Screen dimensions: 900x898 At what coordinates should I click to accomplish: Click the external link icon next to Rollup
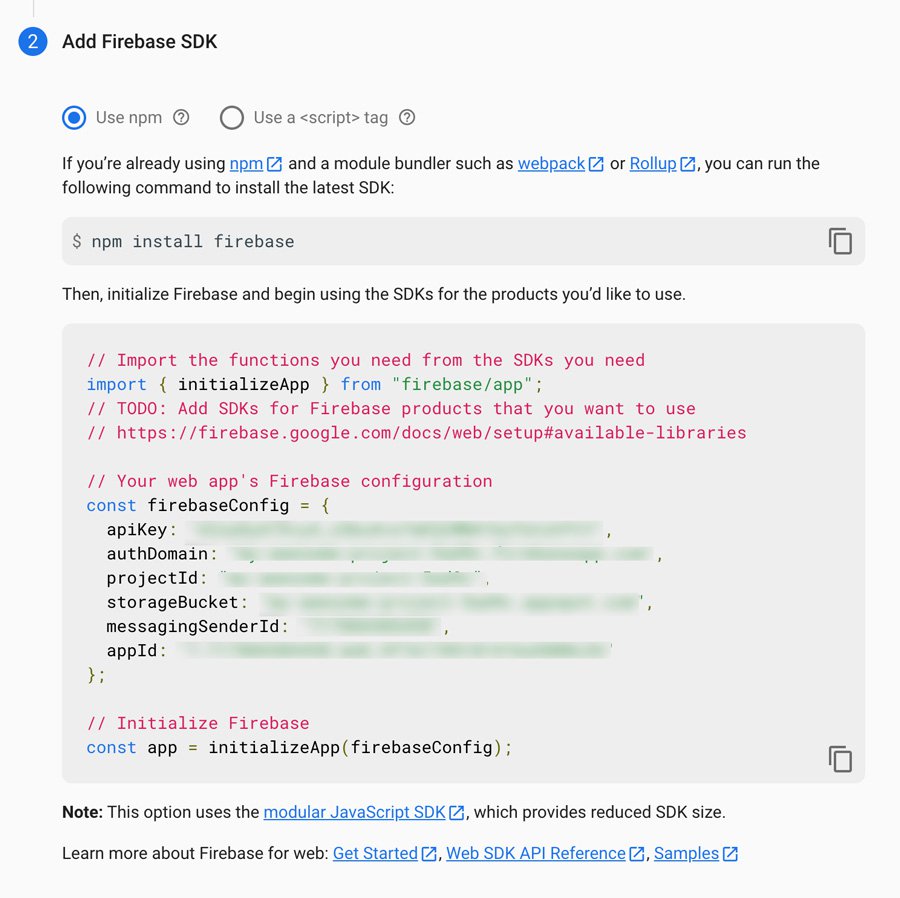[x=688, y=162]
